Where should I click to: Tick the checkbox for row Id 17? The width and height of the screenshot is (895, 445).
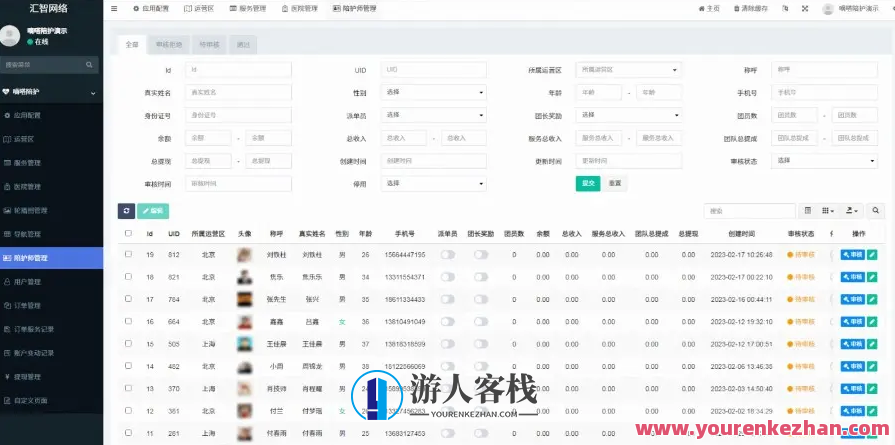pyautogui.click(x=128, y=298)
